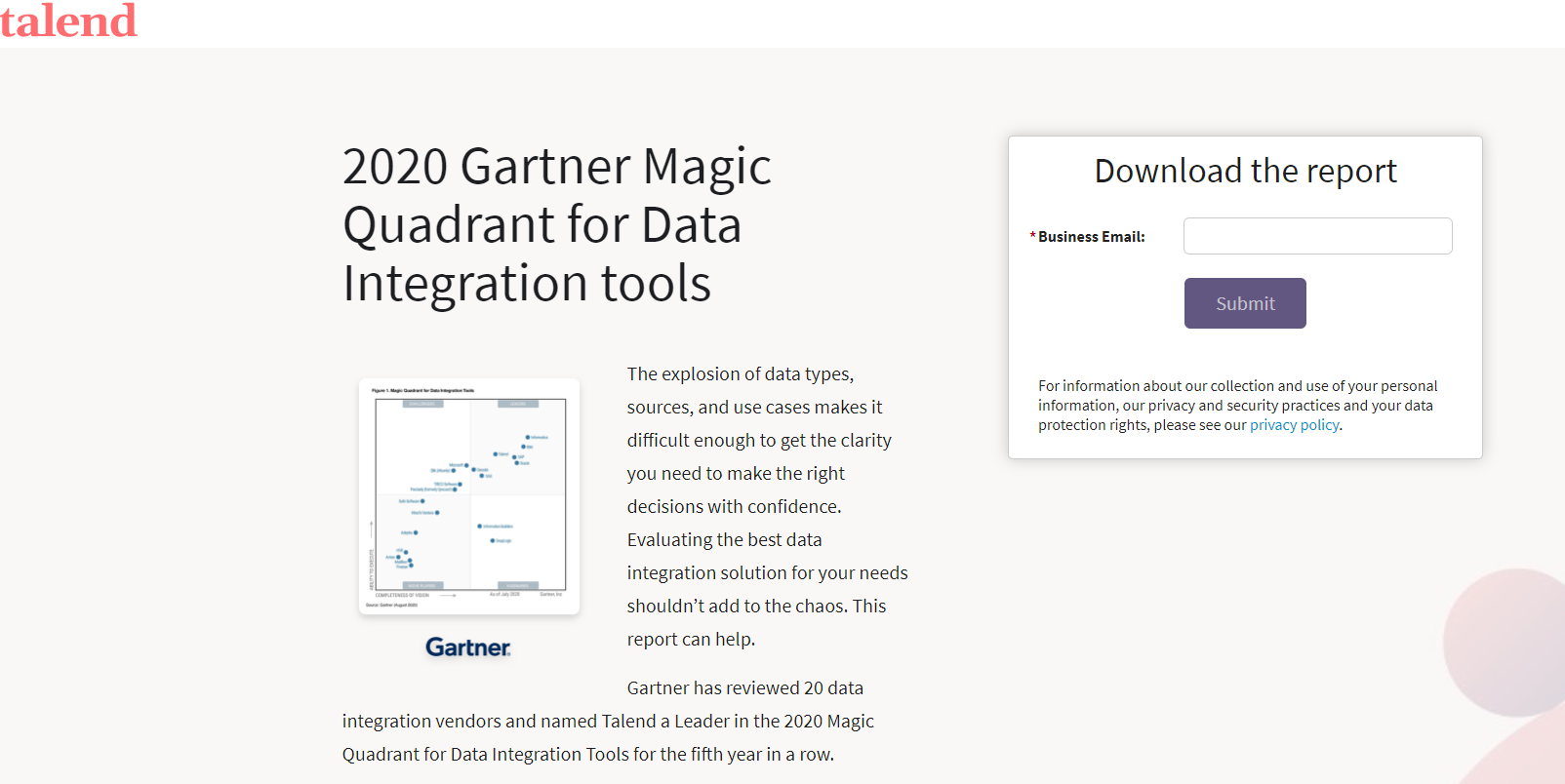Click the privacy notice starting 'For information about our collection'
The height and width of the screenshot is (784, 1565).
pyautogui.click(x=1239, y=406)
